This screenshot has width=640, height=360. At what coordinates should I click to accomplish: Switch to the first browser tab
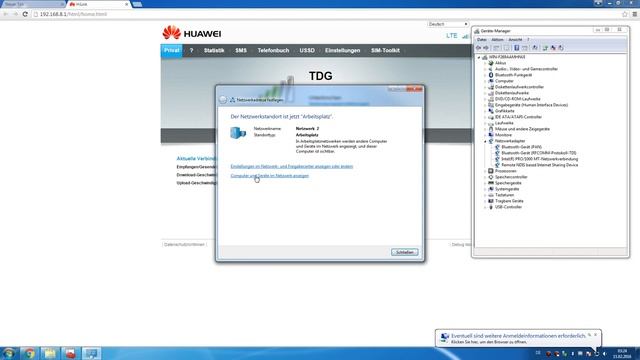coord(32,4)
